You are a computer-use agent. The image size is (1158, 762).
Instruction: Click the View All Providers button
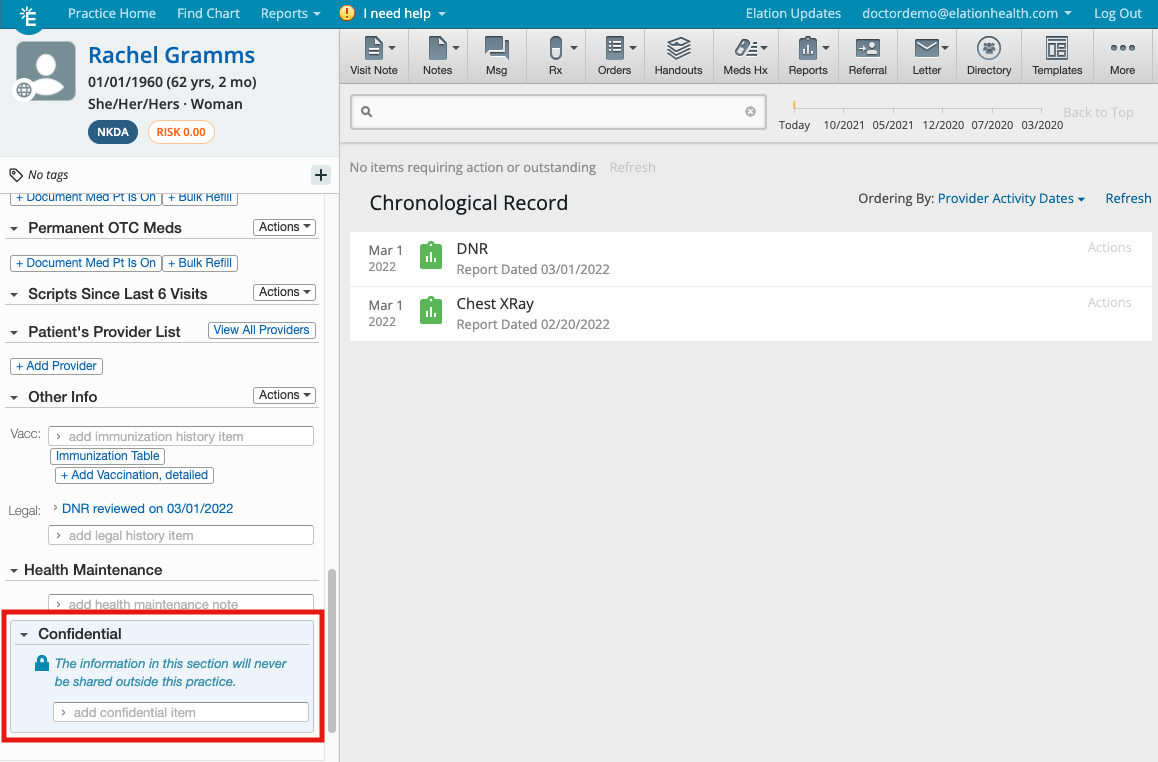point(261,330)
